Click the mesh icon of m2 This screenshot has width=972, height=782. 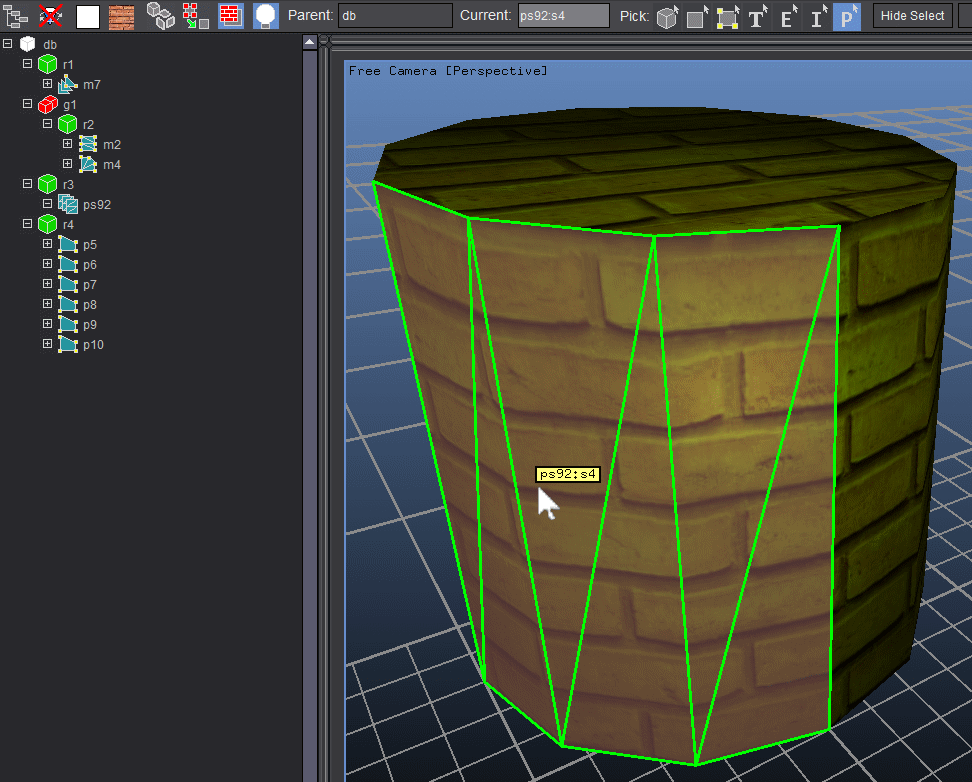point(88,144)
